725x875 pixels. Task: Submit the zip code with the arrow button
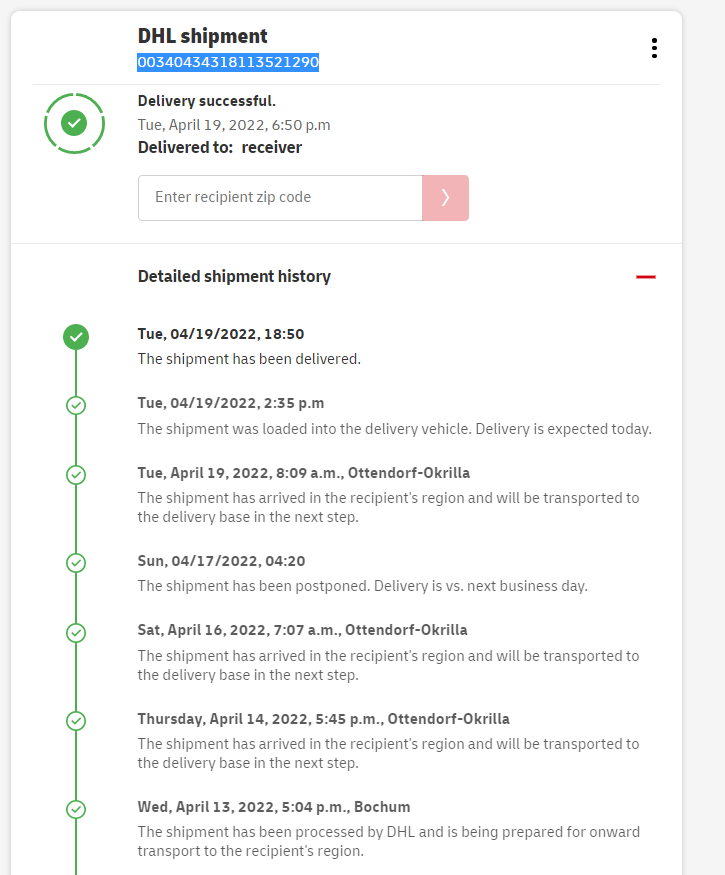point(445,198)
